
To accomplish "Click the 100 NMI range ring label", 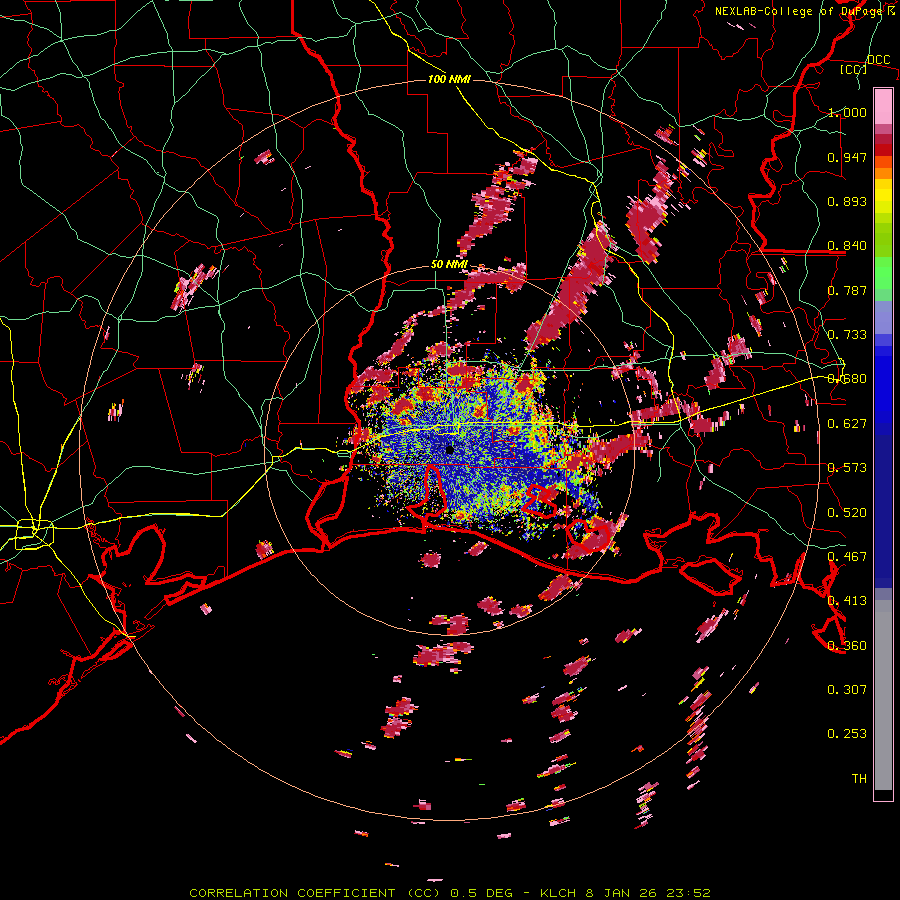I will (x=449, y=79).
